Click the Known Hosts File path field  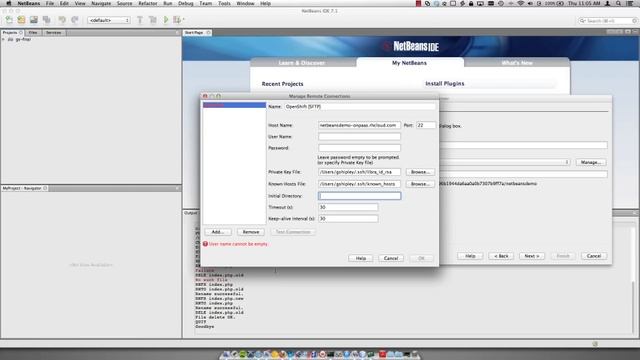point(359,184)
